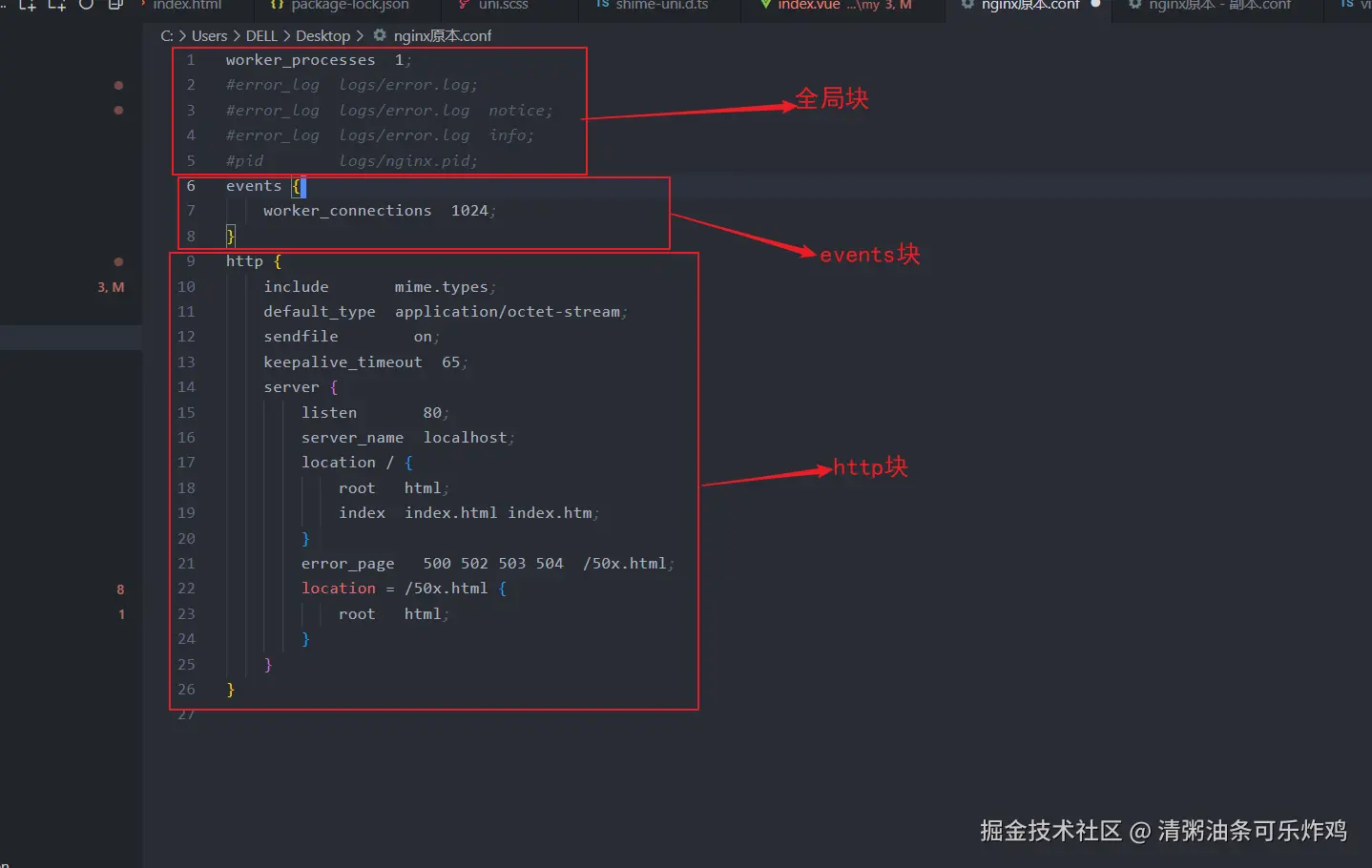The height and width of the screenshot is (868, 1372).
Task: Click line number 14 in the gutter
Action: click(186, 387)
